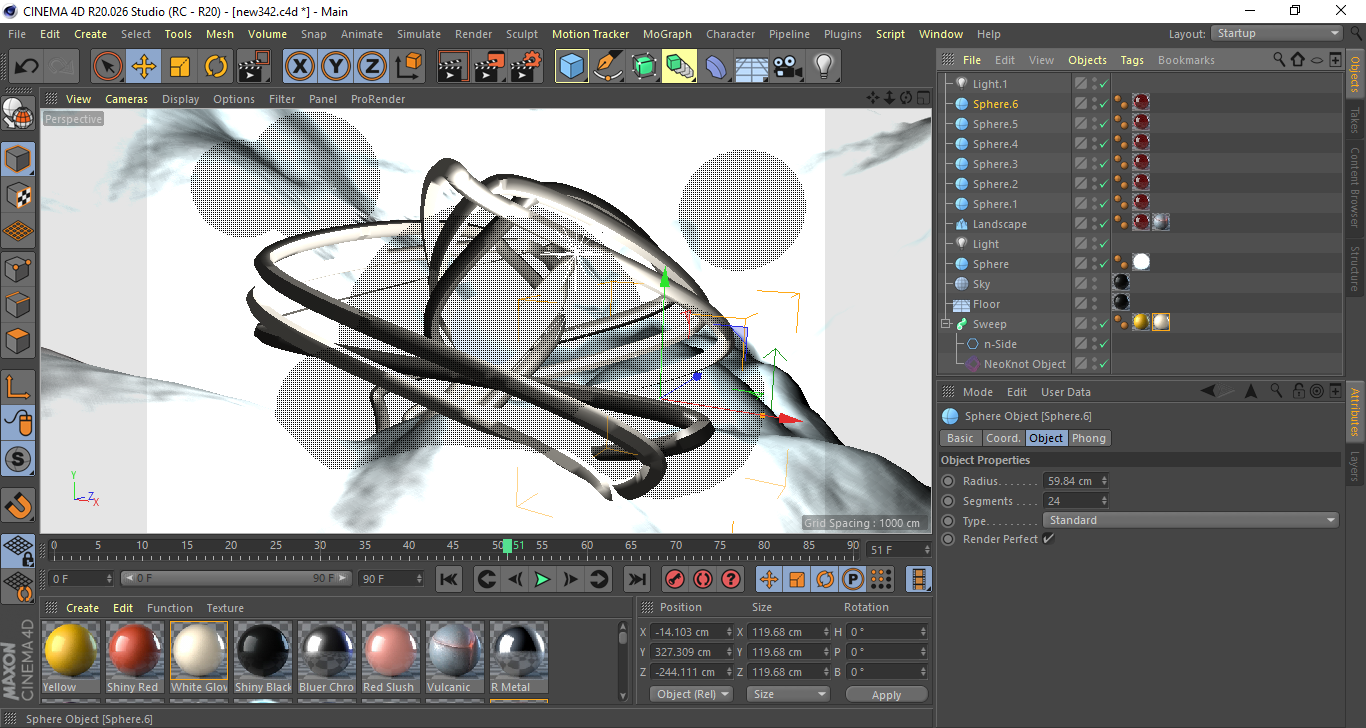The image size is (1366, 728).
Task: Open the Simulate menu
Action: pos(419,34)
